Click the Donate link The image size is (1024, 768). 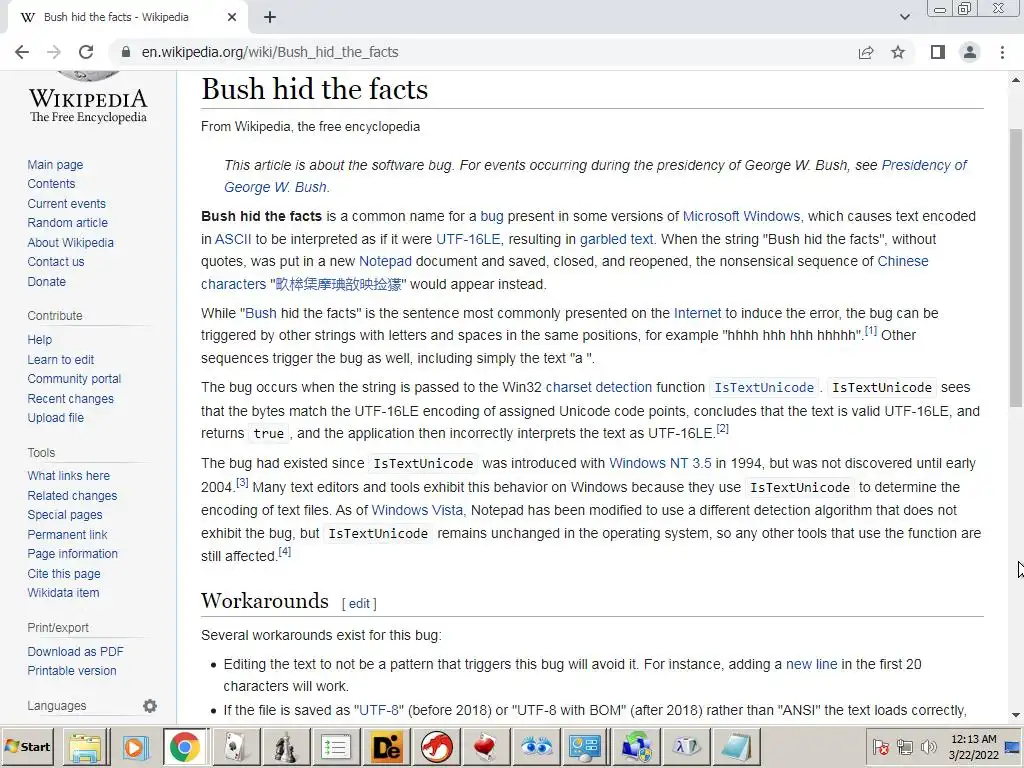(x=46, y=281)
